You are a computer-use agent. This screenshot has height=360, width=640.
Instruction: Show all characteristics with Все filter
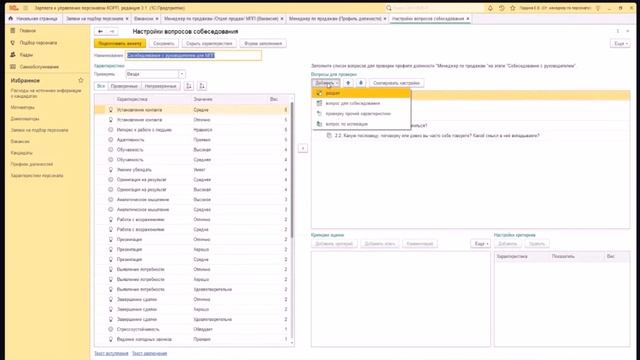pyautogui.click(x=101, y=86)
